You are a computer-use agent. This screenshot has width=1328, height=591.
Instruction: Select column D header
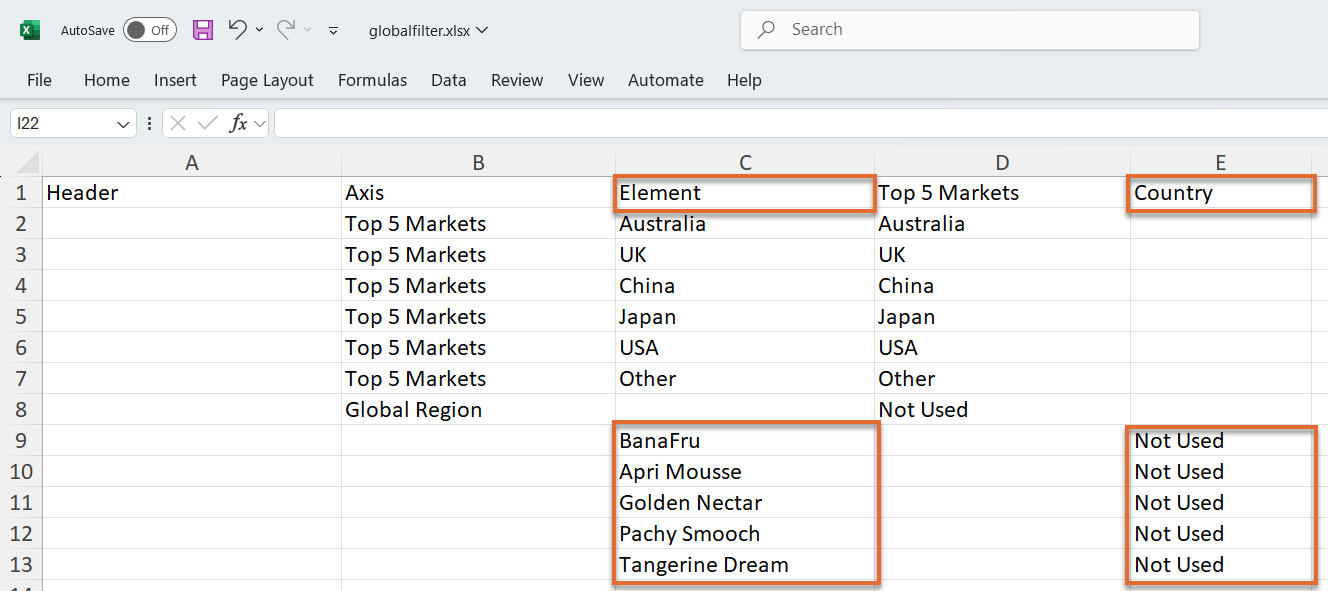1002,163
